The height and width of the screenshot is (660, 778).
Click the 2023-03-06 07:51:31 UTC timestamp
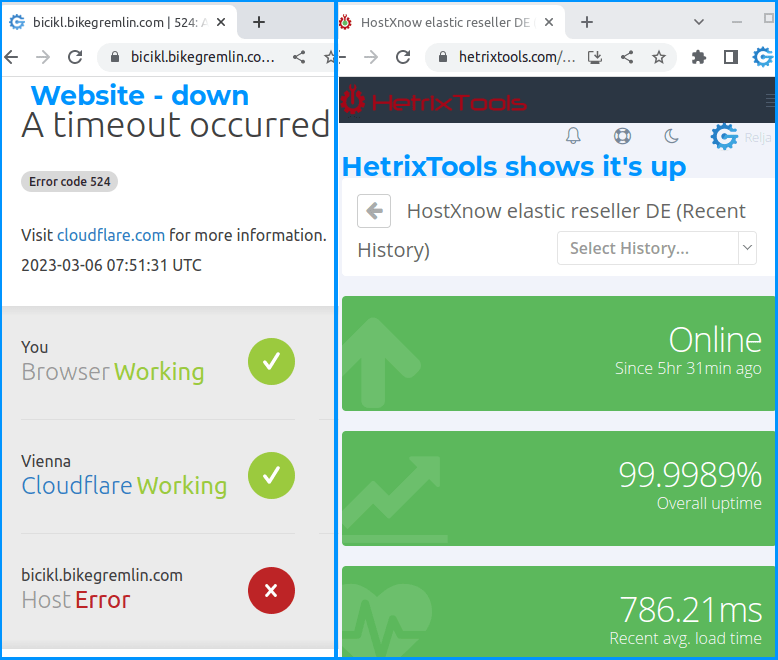[x=111, y=265]
